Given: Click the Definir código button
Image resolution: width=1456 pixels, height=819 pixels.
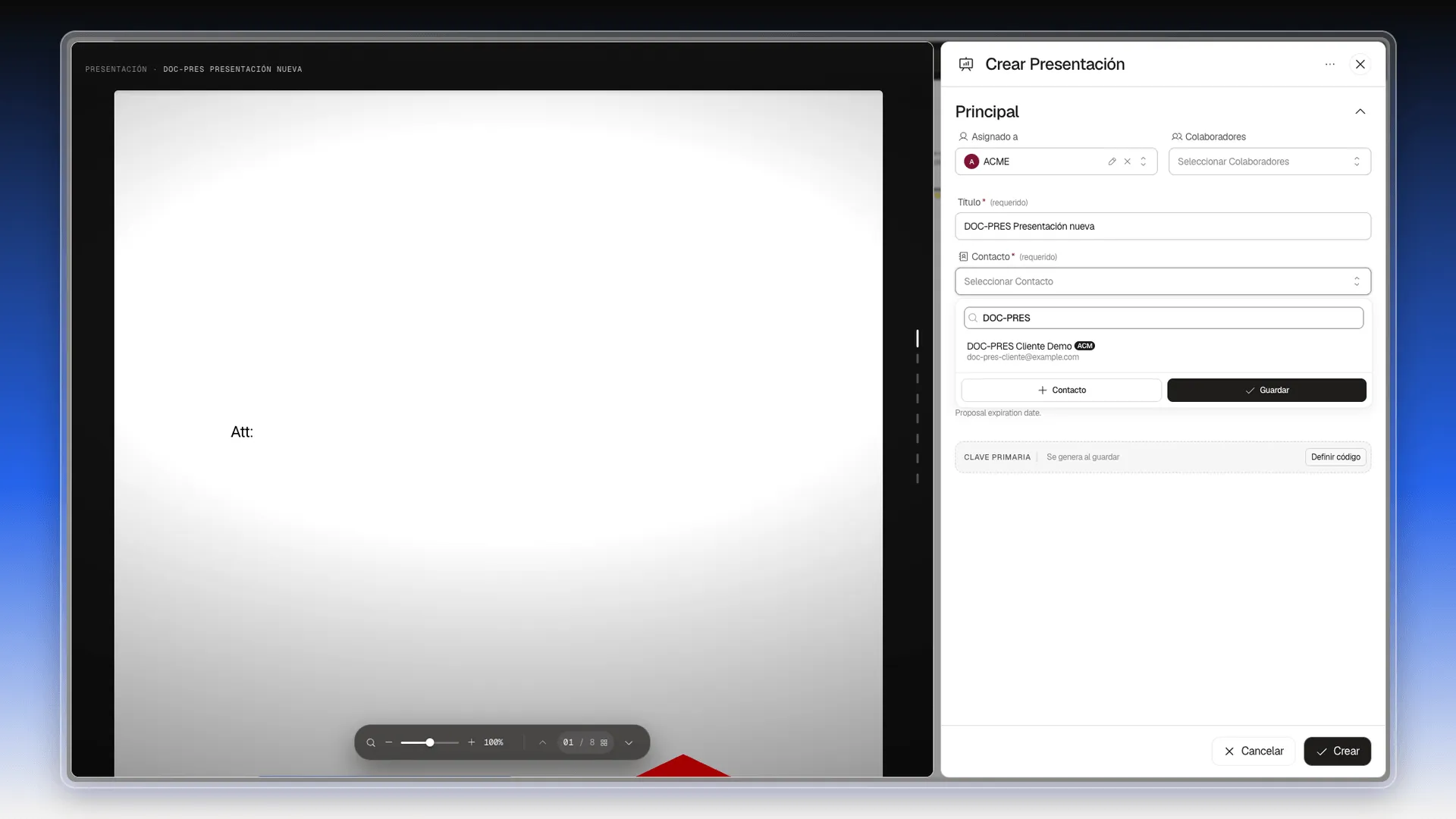Looking at the screenshot, I should (x=1335, y=457).
